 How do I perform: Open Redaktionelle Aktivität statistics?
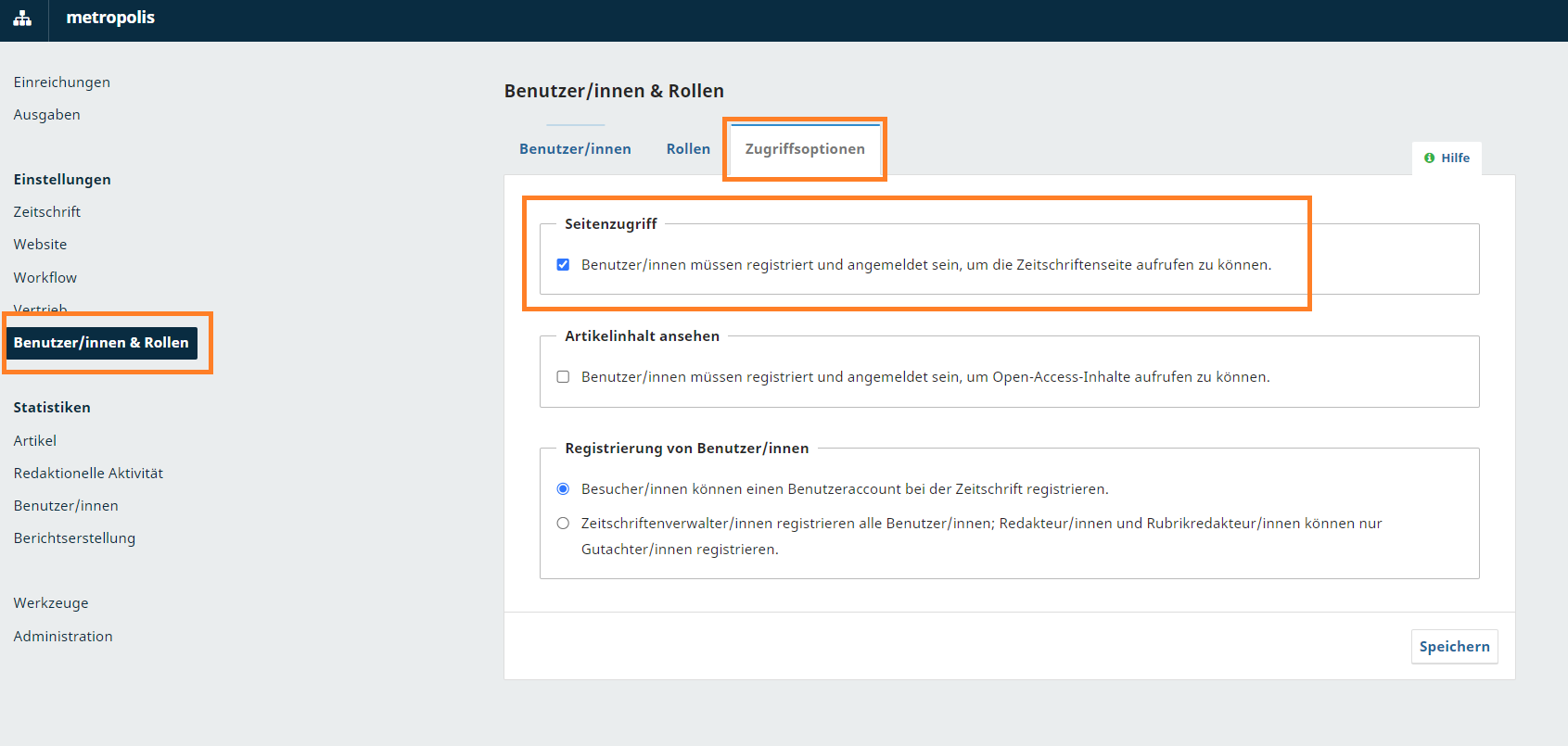coord(88,474)
